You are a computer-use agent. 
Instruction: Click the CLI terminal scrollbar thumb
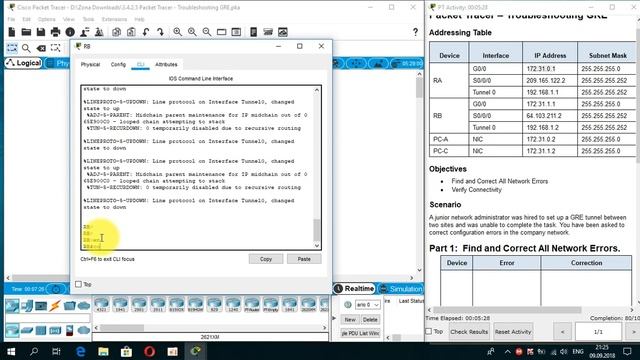[317, 230]
